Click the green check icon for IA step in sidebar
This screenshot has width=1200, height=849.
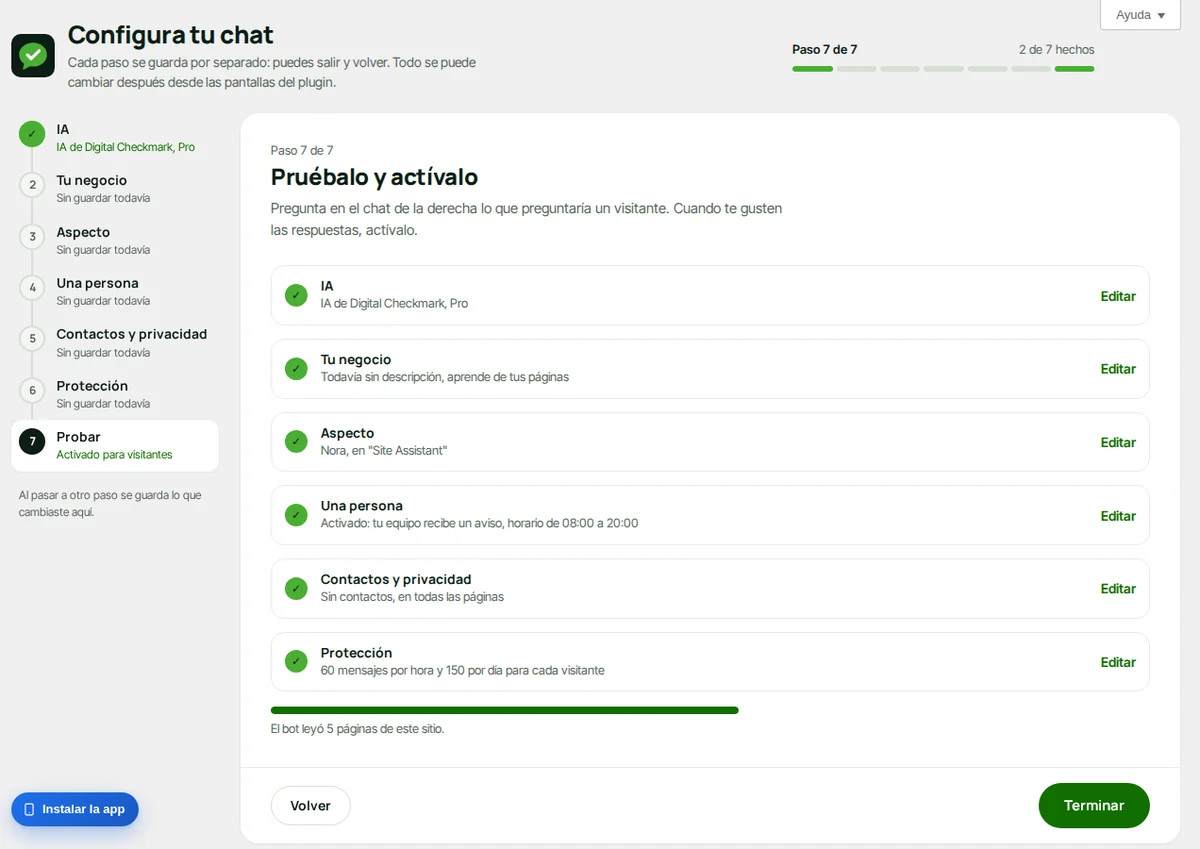click(32, 133)
